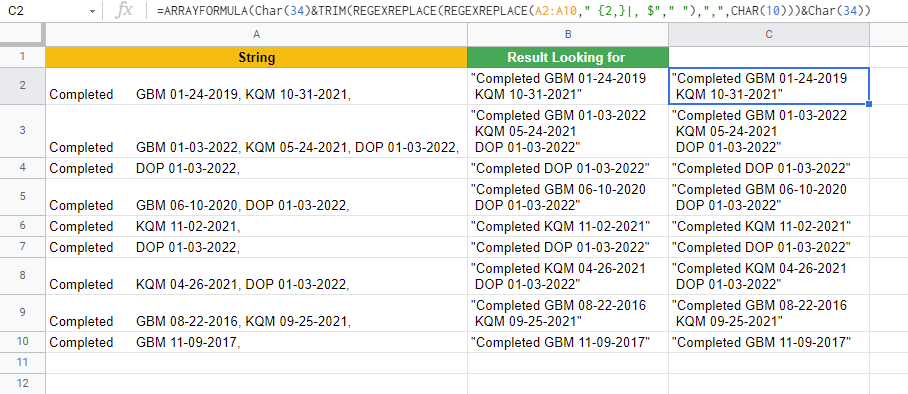Screen dimensions: 908x394
Task: Select cell A6 Completed KQM 11-02-2021,
Action: point(257,226)
